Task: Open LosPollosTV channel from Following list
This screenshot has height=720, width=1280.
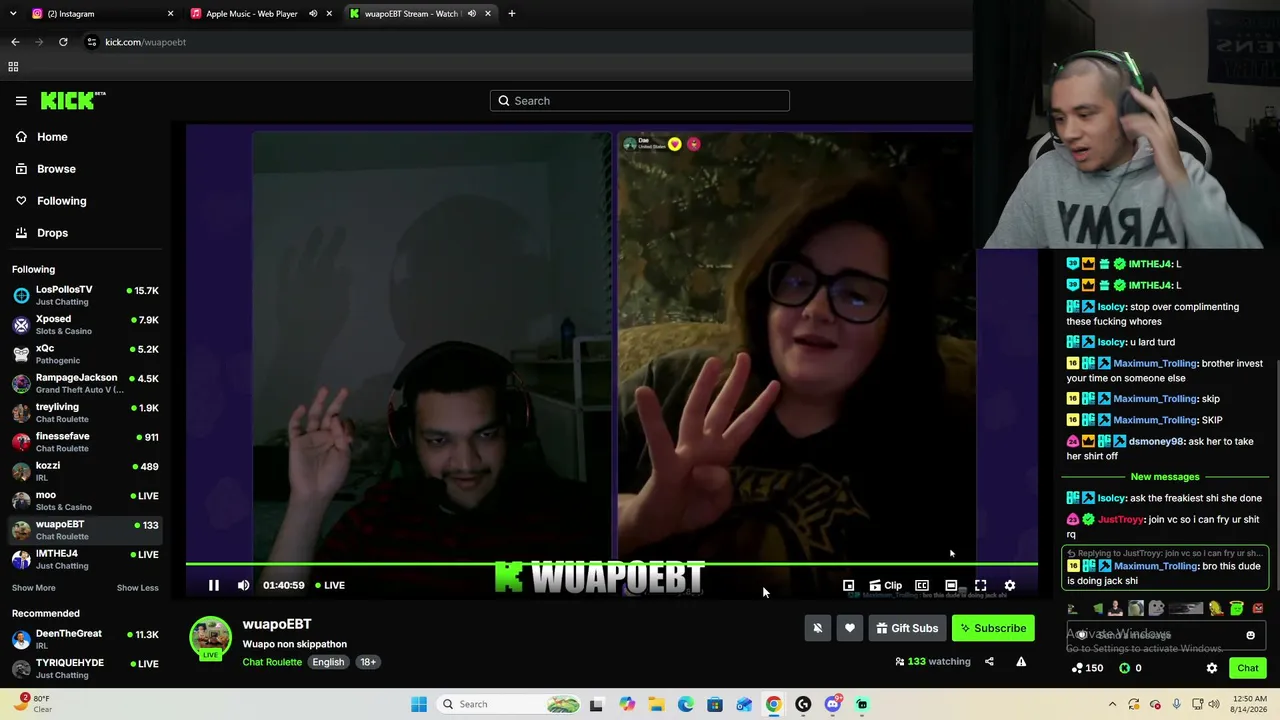Action: pos(86,295)
